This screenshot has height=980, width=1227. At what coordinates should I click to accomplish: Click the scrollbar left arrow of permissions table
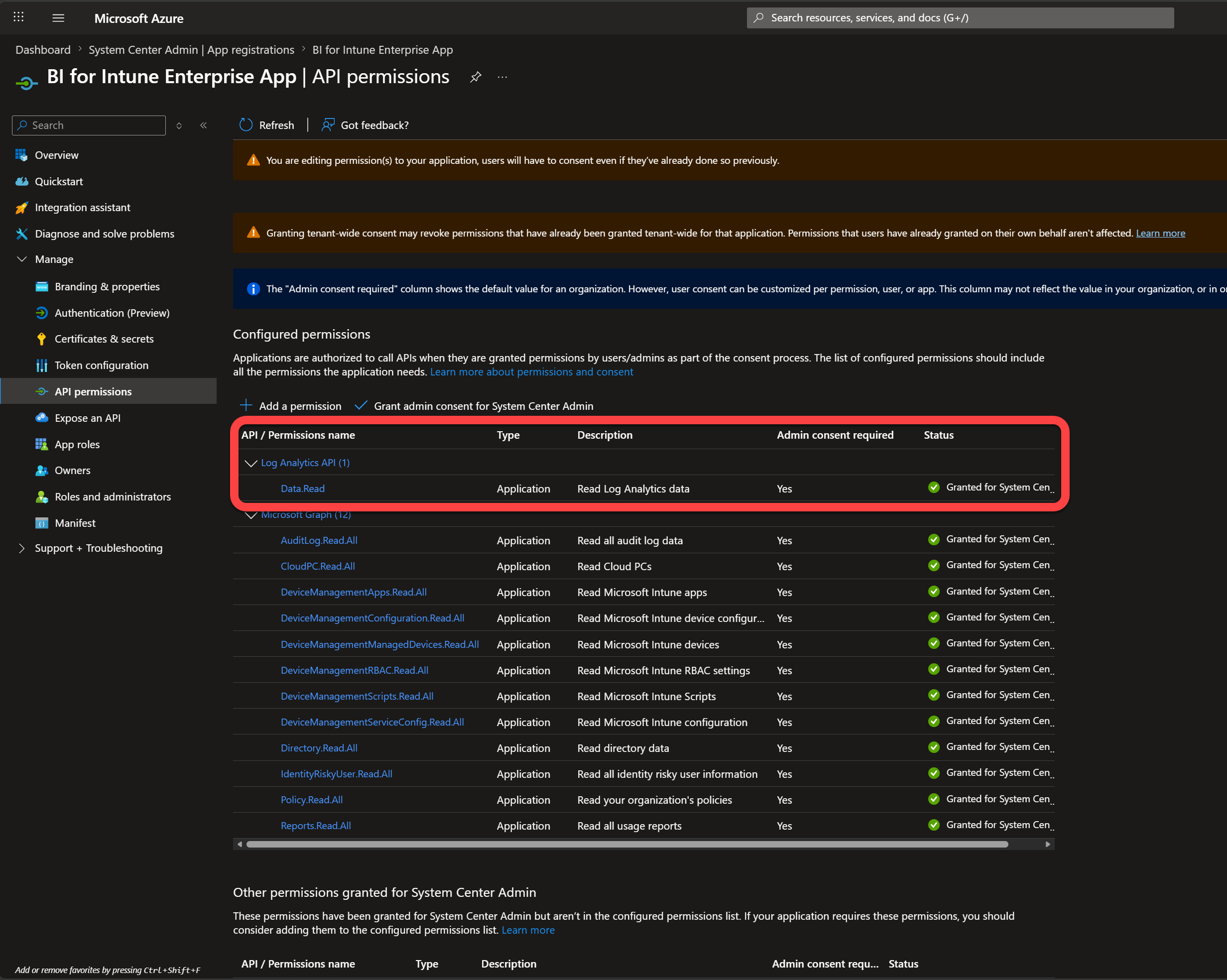(x=240, y=844)
